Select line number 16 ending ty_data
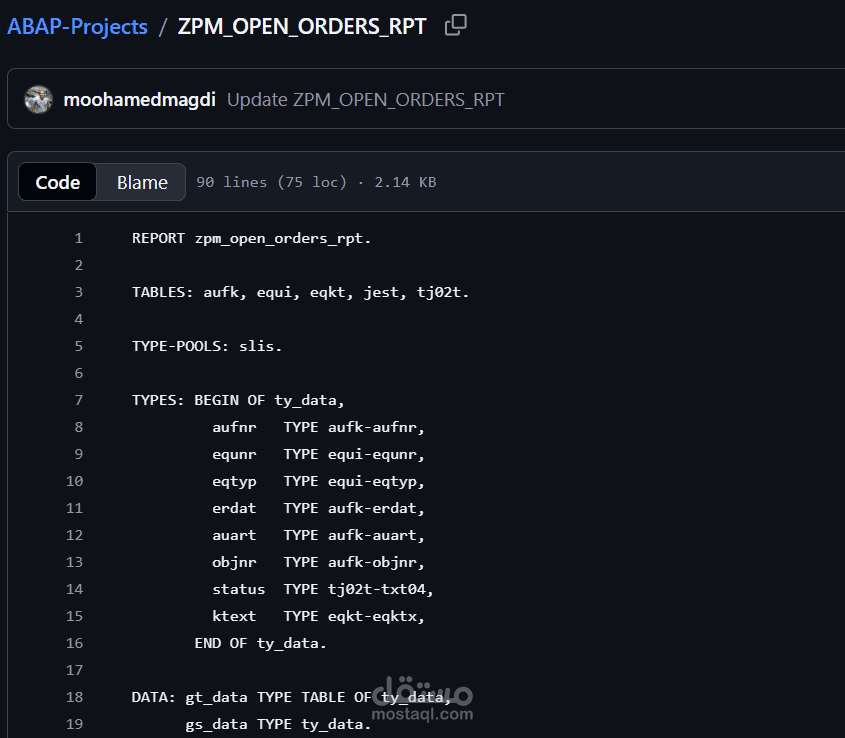 click(x=74, y=643)
